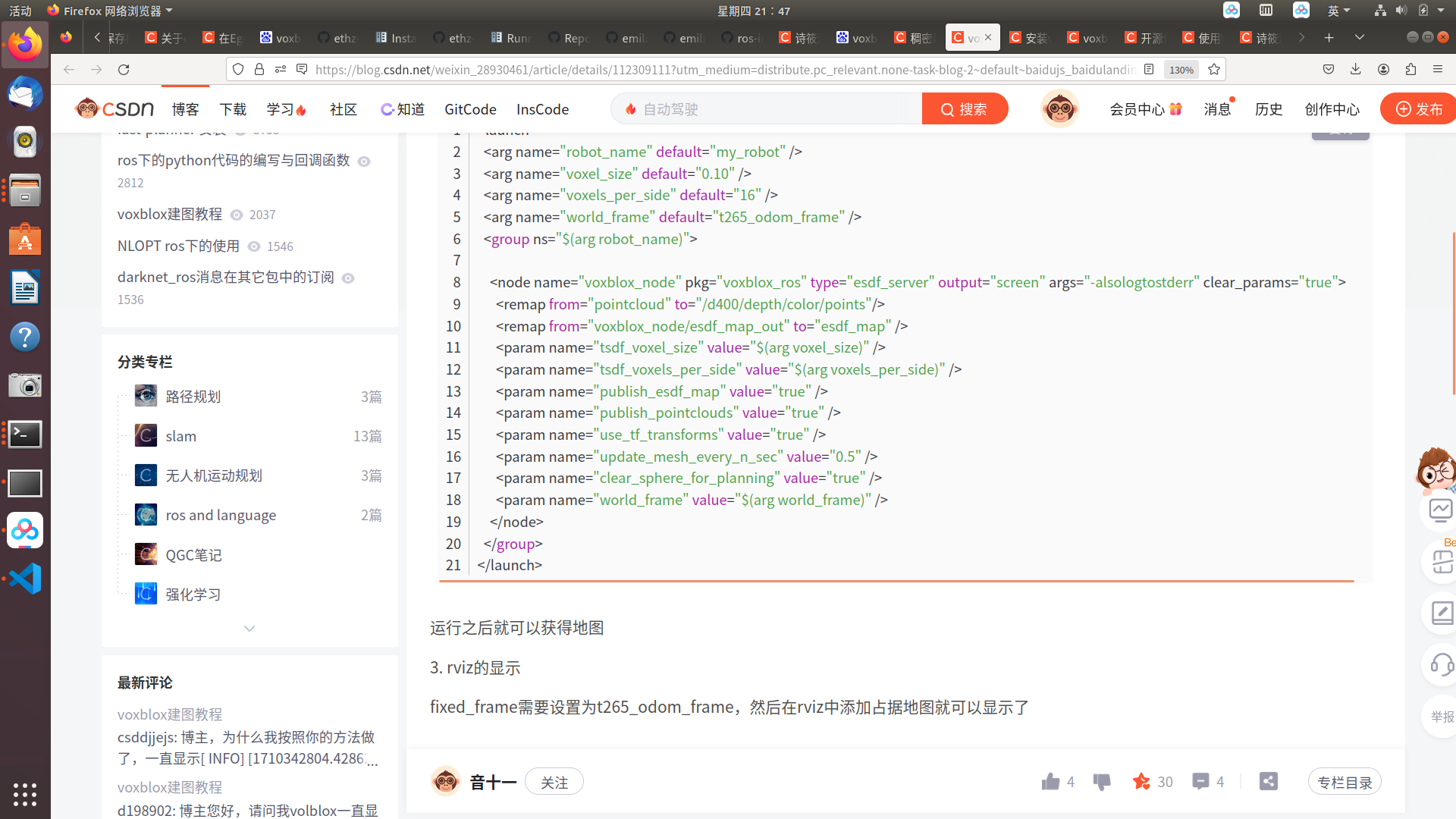Jump to comments via comment bubble icon
The image size is (1456, 819).
[x=1200, y=781]
